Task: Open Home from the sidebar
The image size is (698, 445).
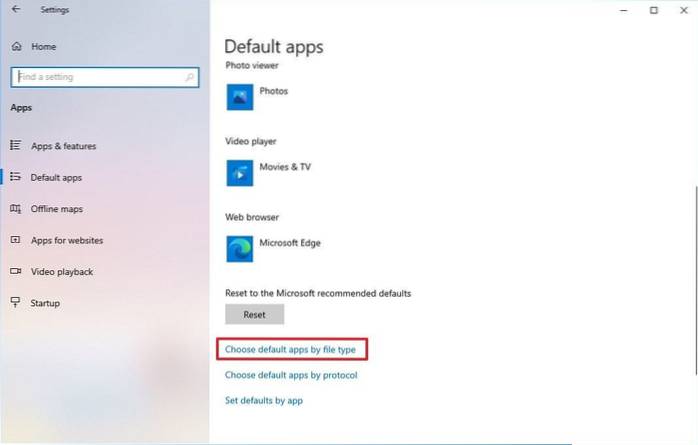Action: coord(43,46)
